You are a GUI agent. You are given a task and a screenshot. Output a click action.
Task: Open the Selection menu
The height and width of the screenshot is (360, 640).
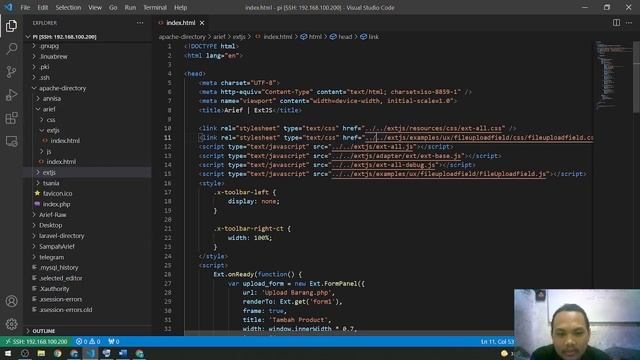[x=68, y=7]
